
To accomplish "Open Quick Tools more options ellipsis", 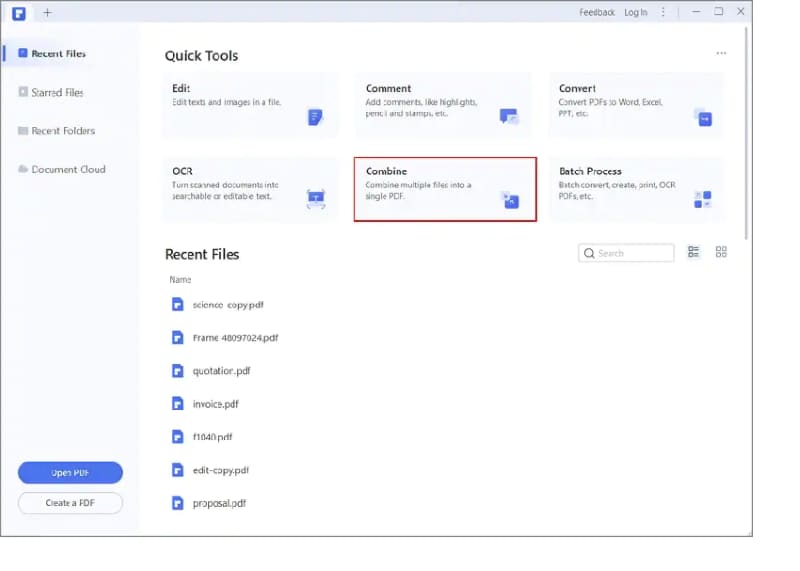I will click(721, 53).
